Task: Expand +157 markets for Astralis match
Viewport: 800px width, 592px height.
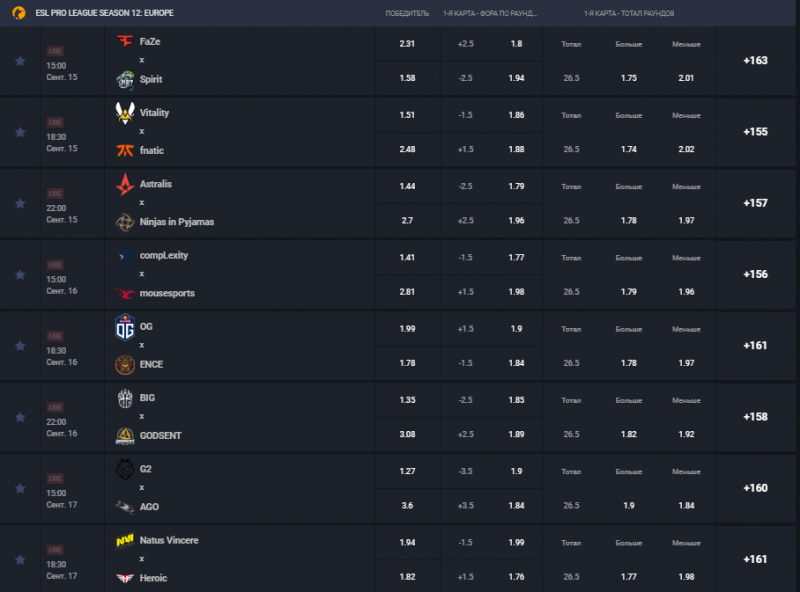Action: [755, 203]
